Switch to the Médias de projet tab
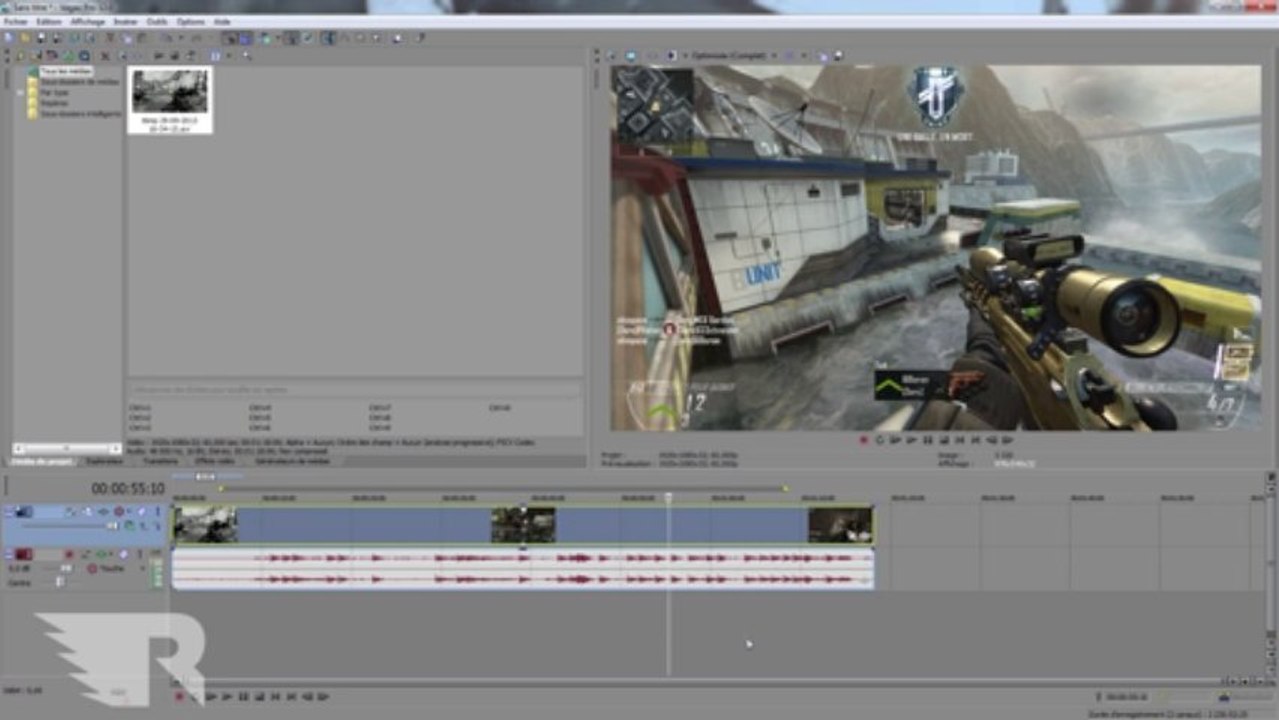The image size is (1279, 720). pyautogui.click(x=41, y=462)
